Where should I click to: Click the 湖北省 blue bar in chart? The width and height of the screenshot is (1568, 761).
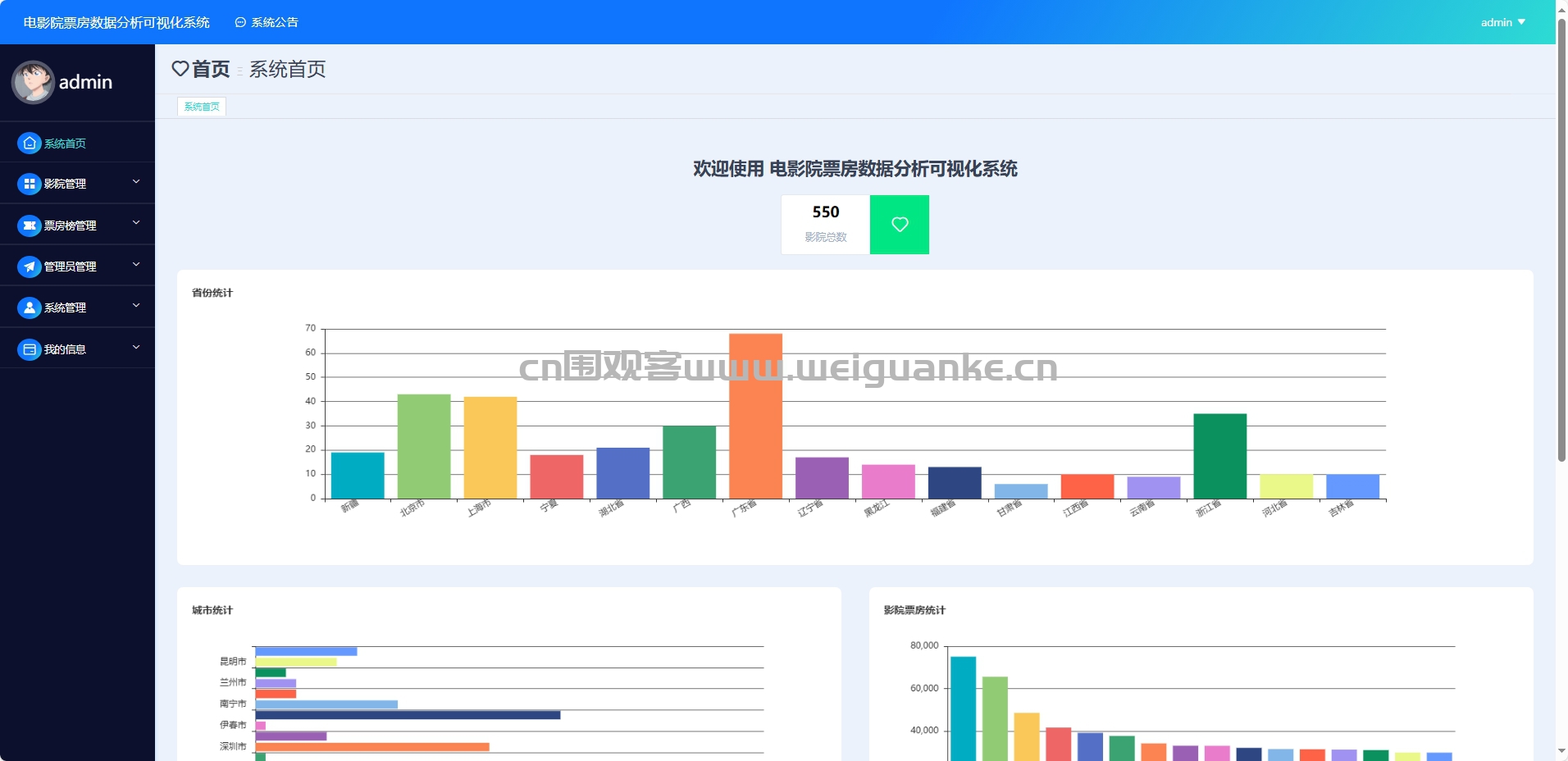click(x=622, y=473)
